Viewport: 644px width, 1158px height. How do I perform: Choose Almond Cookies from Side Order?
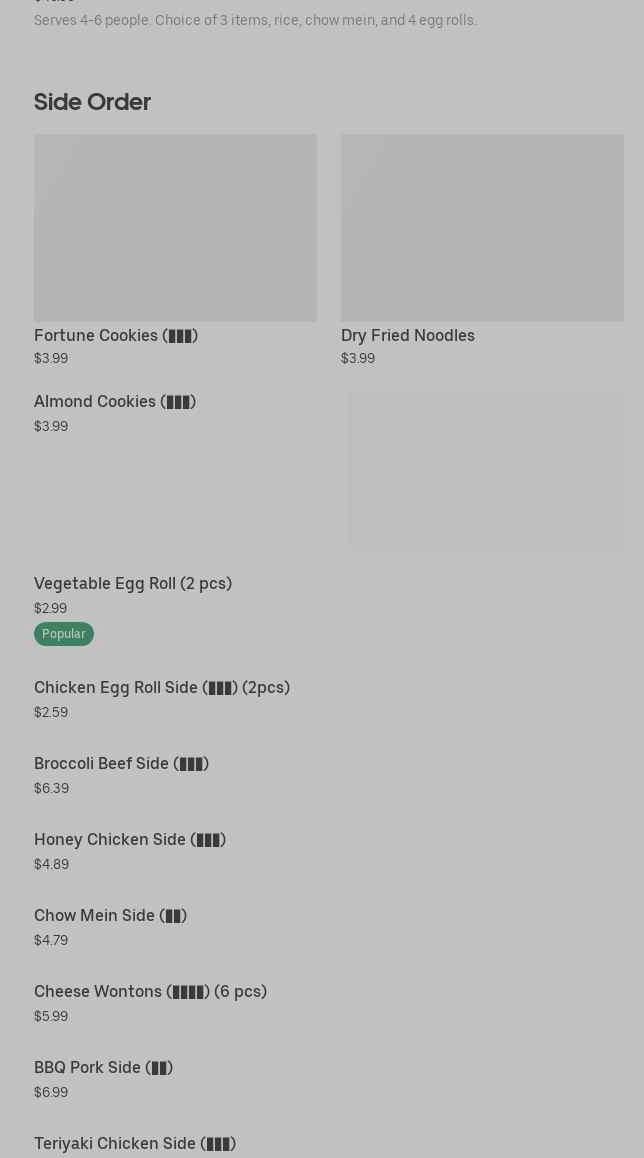pyautogui.click(x=115, y=401)
